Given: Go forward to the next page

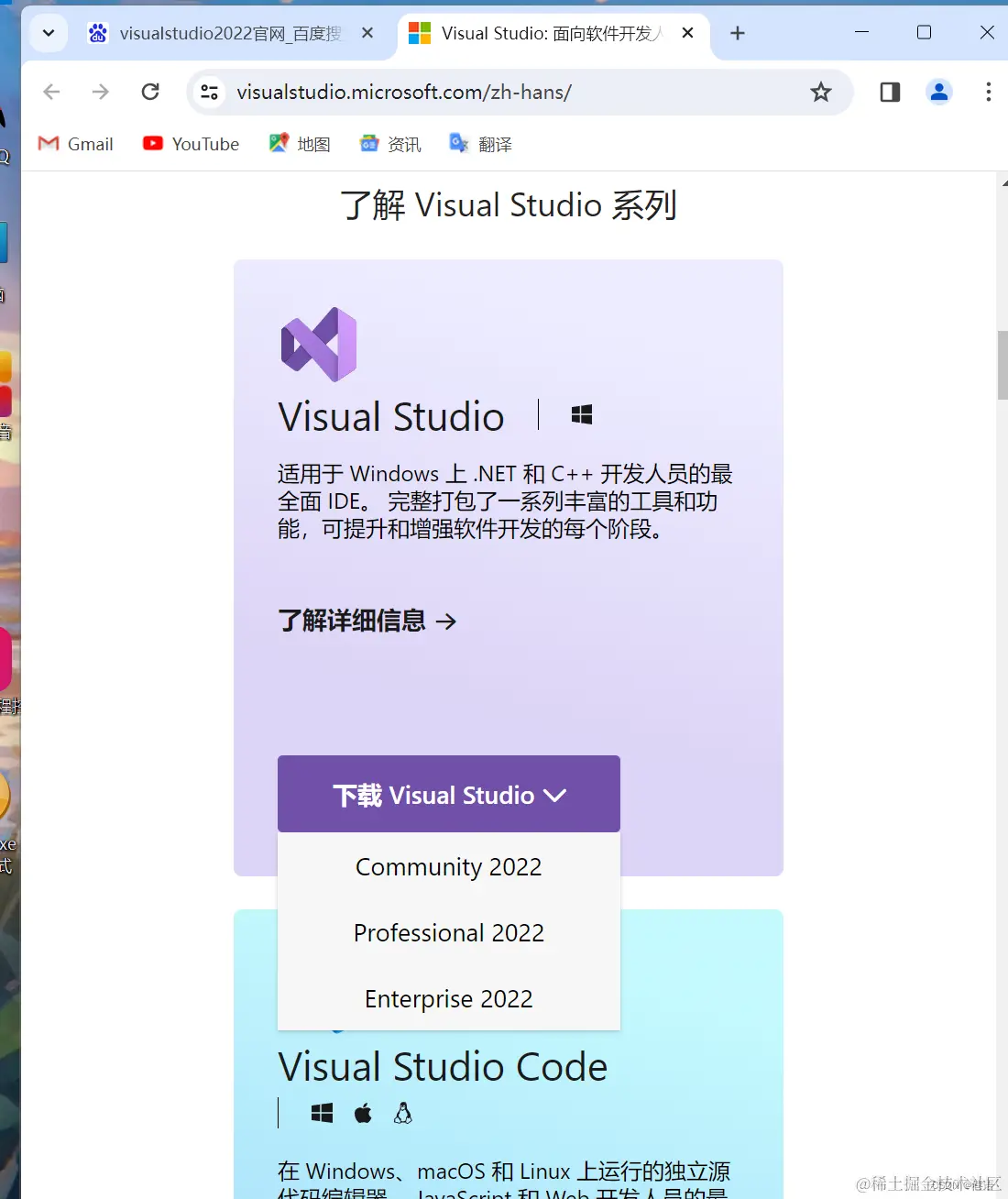Looking at the screenshot, I should 101,92.
